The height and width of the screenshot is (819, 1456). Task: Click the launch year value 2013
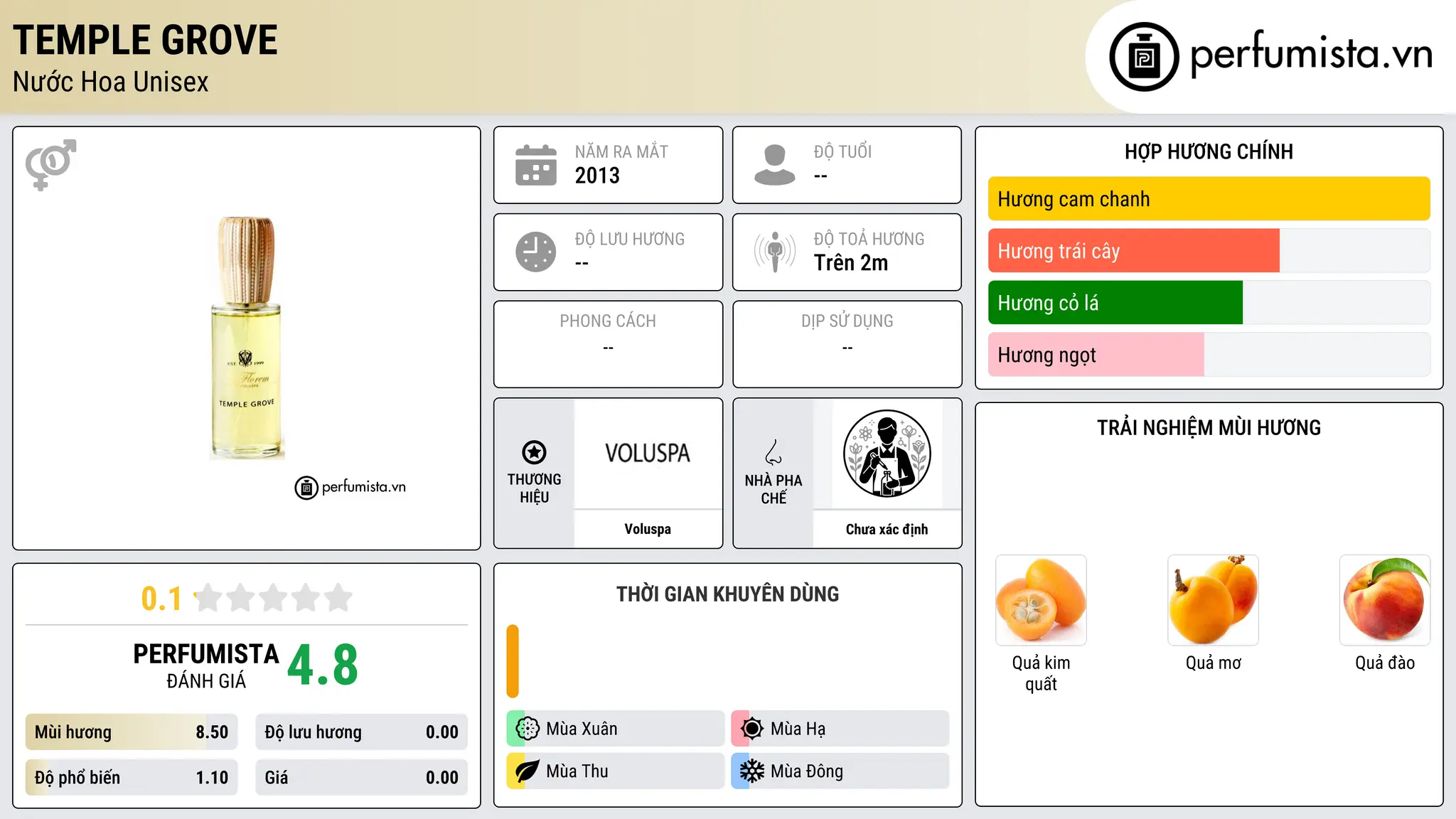597,176
